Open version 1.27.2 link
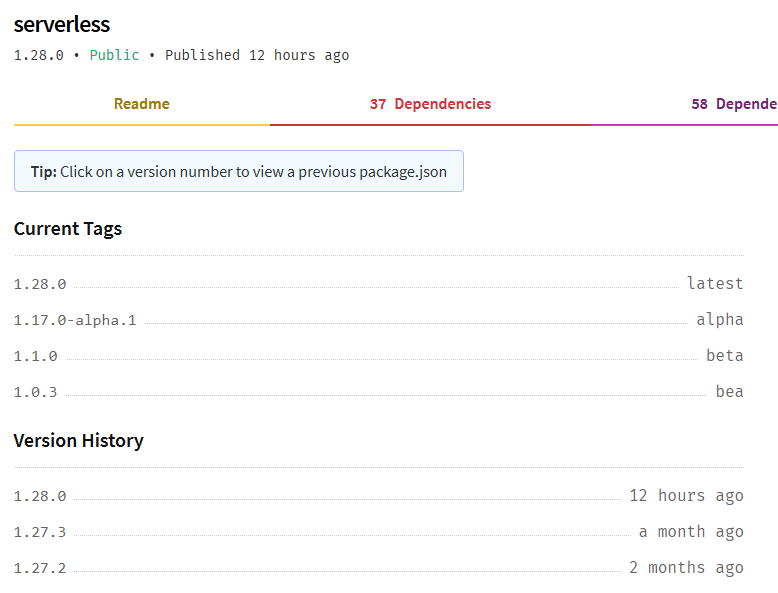Screen dimensions: 778x593 (x=40, y=568)
